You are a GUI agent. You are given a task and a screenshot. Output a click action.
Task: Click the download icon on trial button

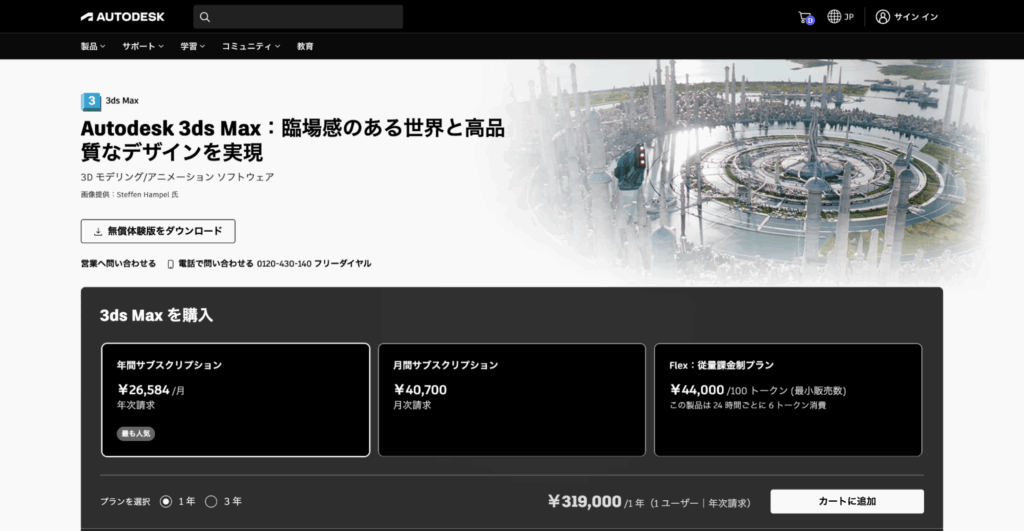click(98, 231)
